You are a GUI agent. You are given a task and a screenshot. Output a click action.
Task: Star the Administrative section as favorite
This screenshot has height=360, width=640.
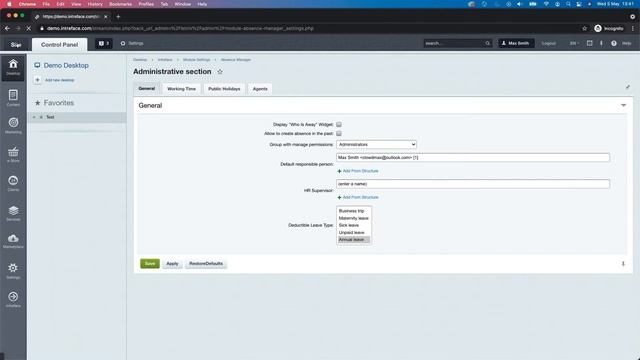[220, 72]
